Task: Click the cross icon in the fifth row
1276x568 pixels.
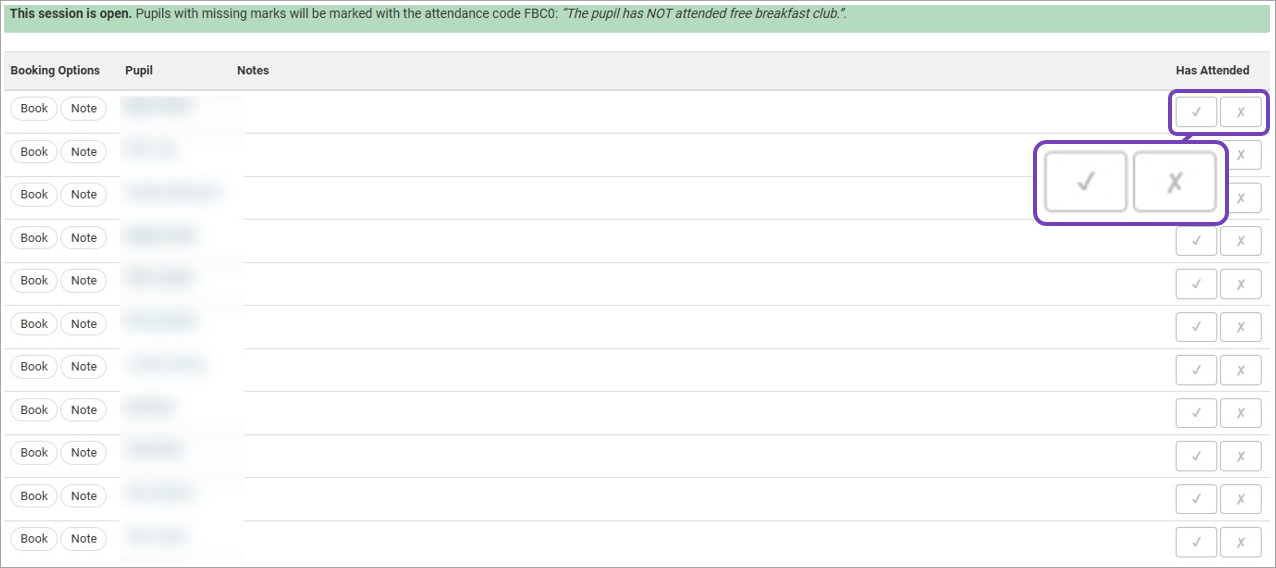Action: [1241, 284]
